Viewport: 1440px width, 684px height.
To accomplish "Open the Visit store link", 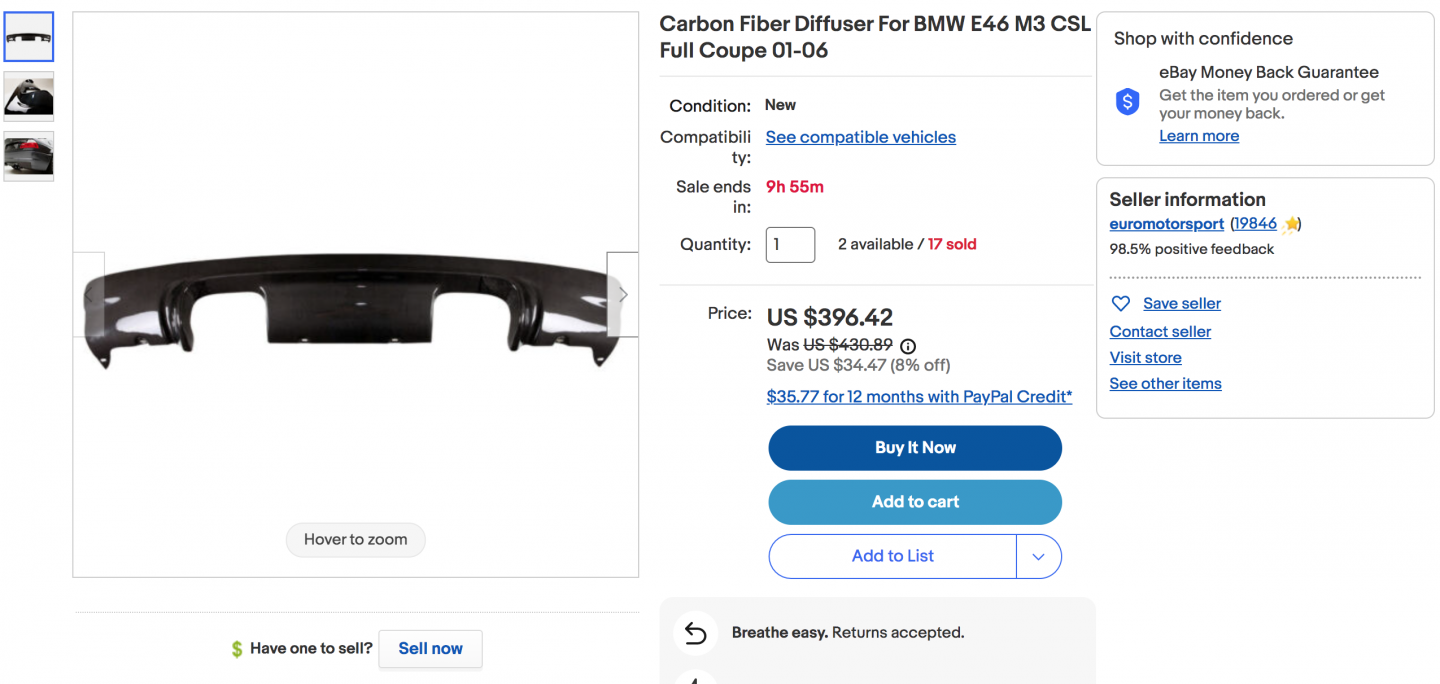I will tap(1145, 358).
